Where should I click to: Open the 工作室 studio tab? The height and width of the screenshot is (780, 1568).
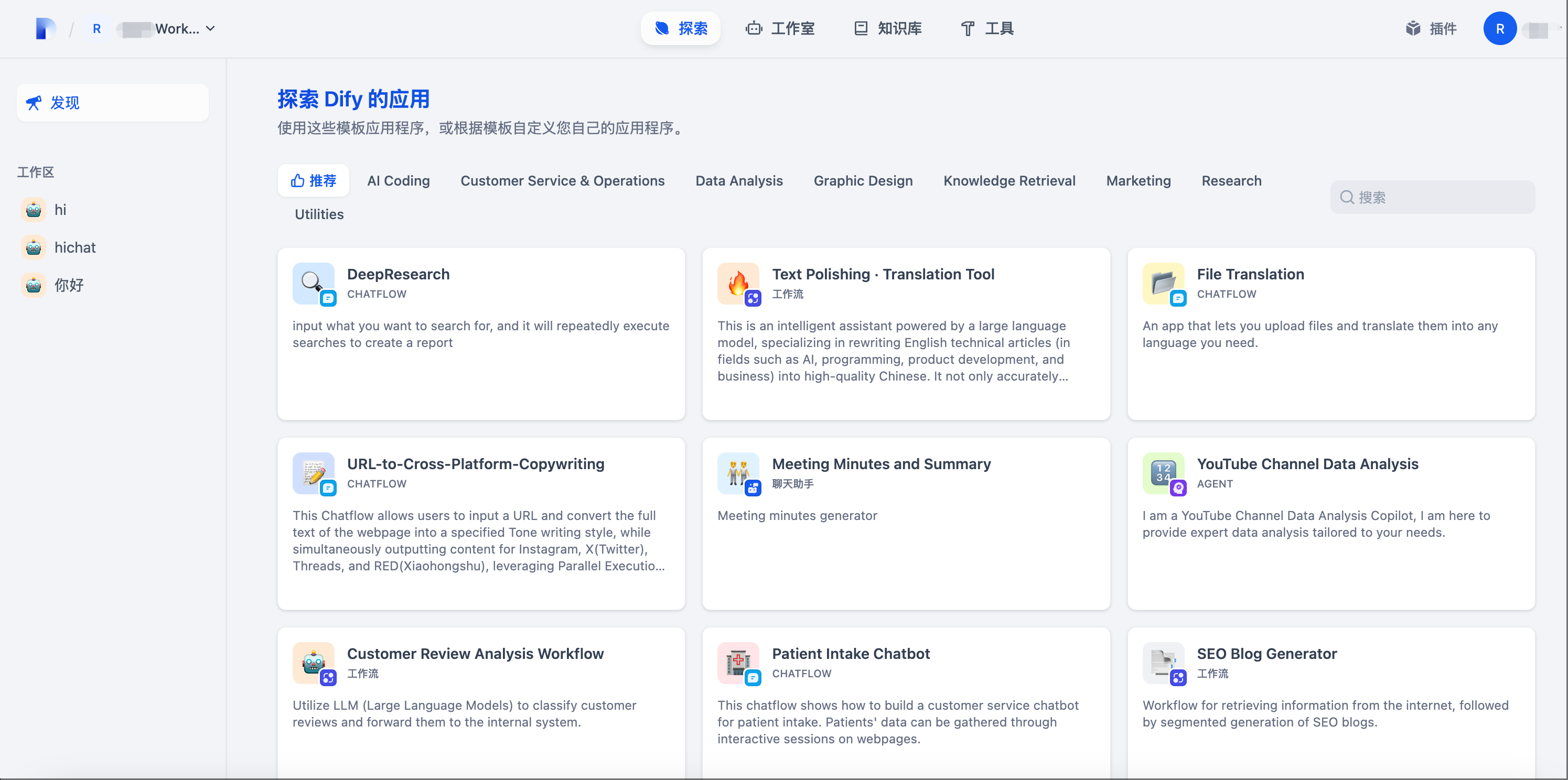point(780,29)
